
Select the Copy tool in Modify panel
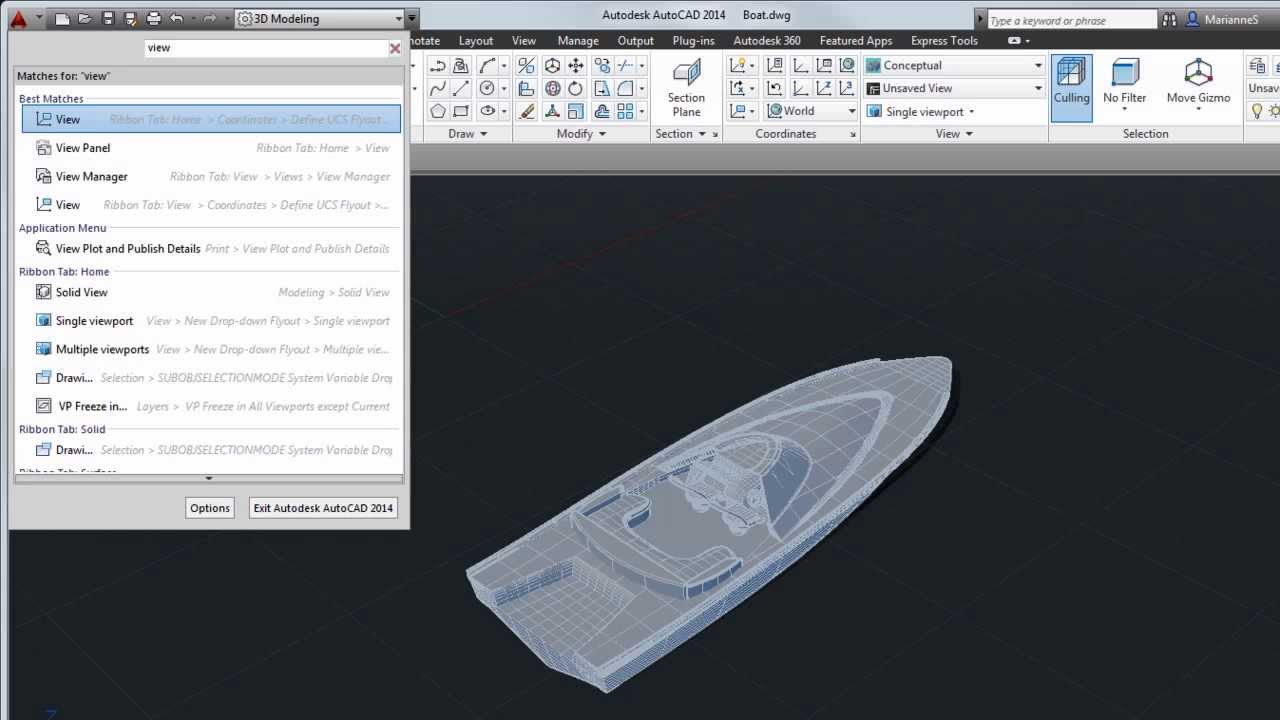click(602, 65)
